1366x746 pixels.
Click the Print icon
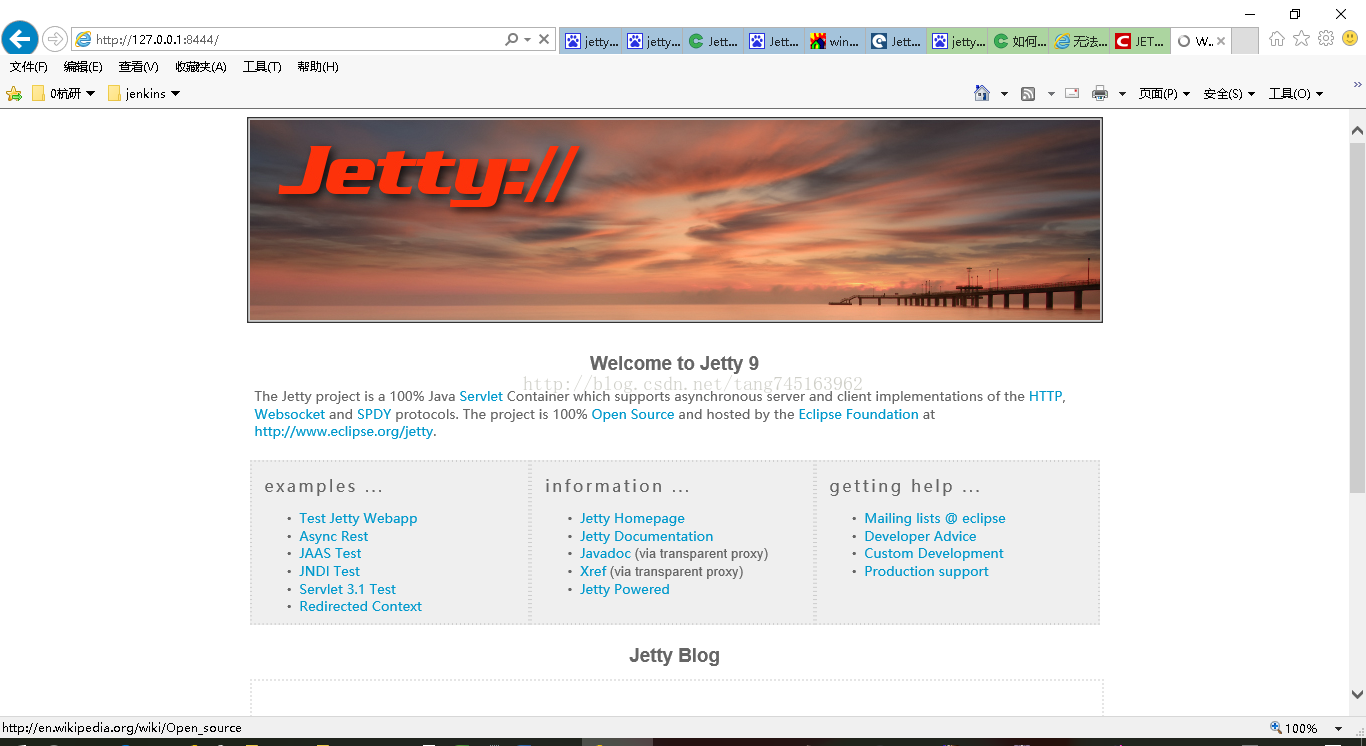tap(1100, 93)
